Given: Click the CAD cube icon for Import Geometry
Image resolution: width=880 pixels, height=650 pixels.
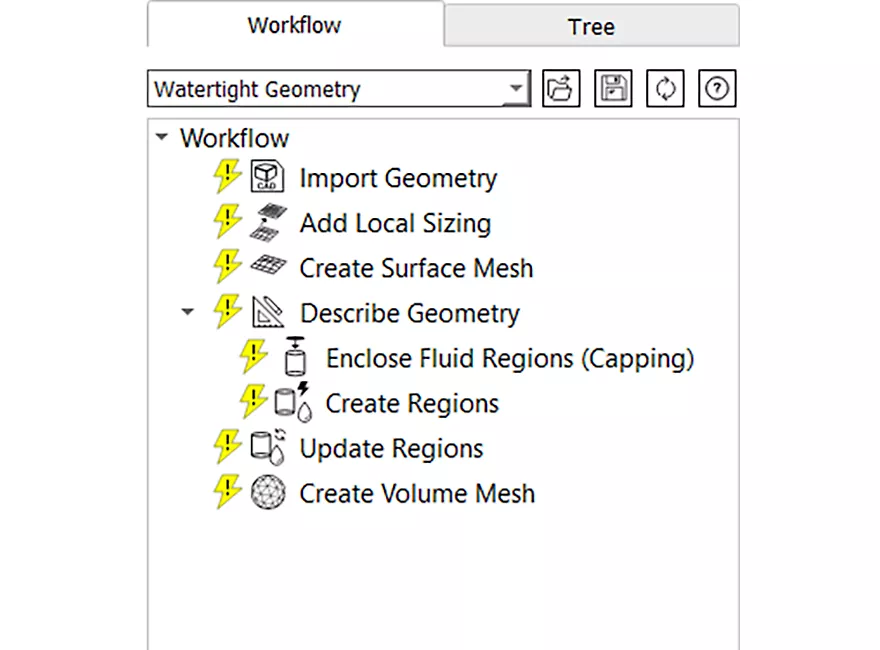Looking at the screenshot, I should [x=267, y=177].
